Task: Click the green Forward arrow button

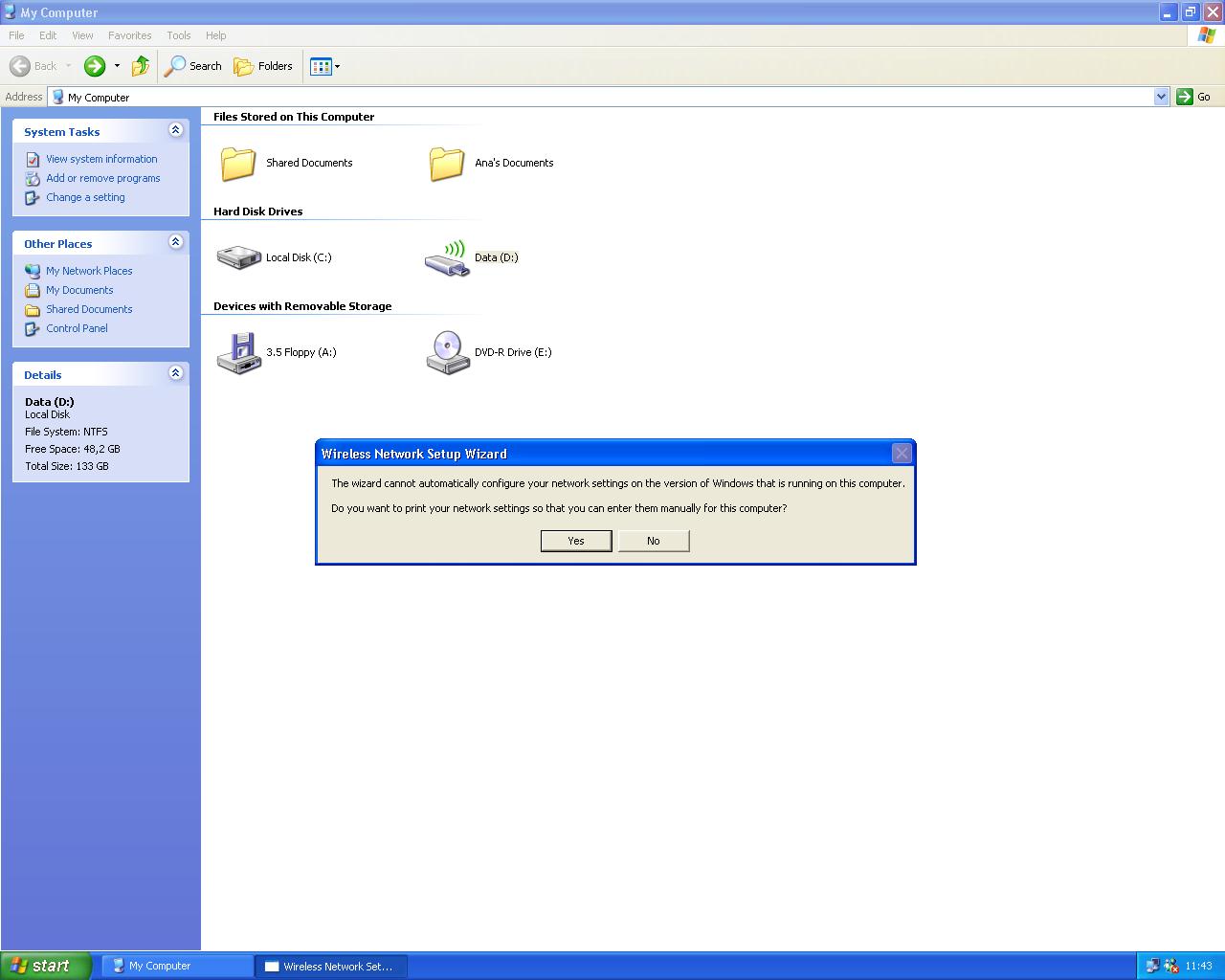Action: tap(95, 66)
